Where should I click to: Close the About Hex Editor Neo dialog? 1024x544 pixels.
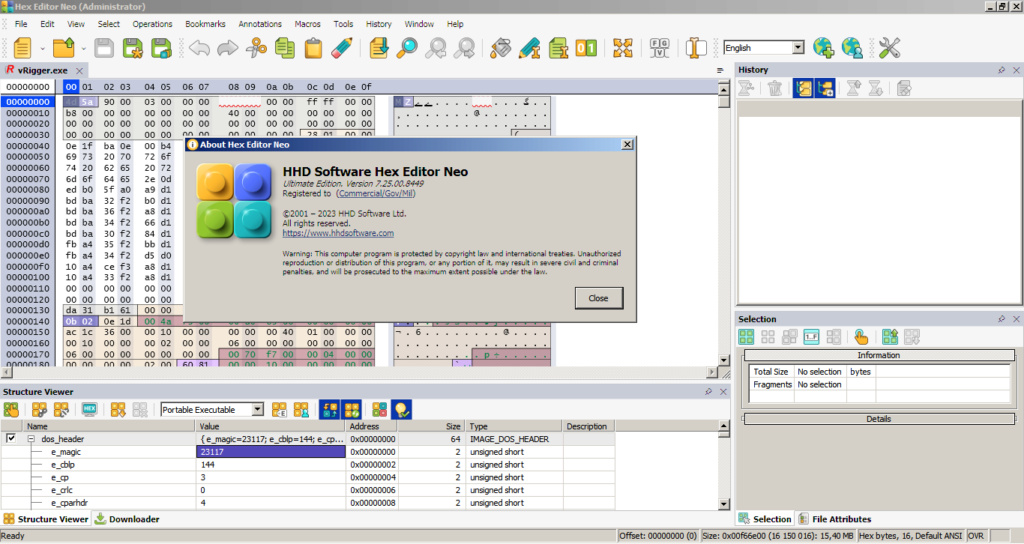click(627, 144)
